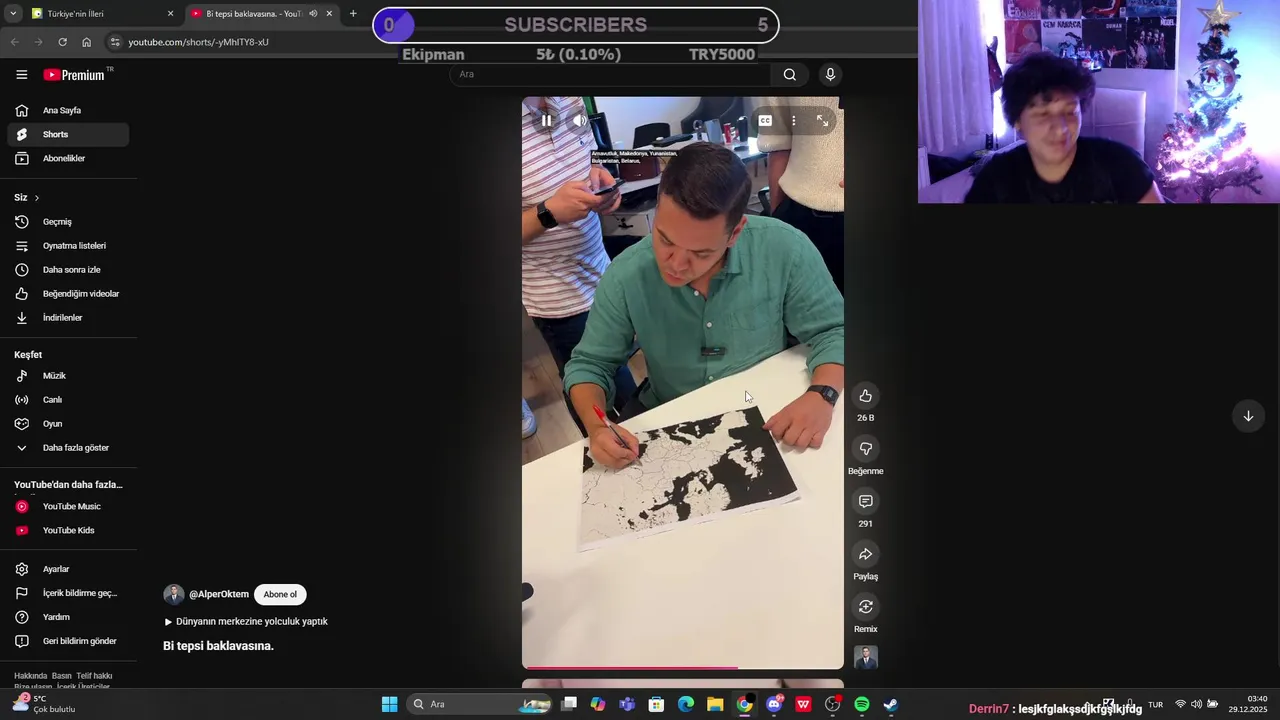Toggle closed captions CC button
The width and height of the screenshot is (1280, 720).
click(765, 121)
